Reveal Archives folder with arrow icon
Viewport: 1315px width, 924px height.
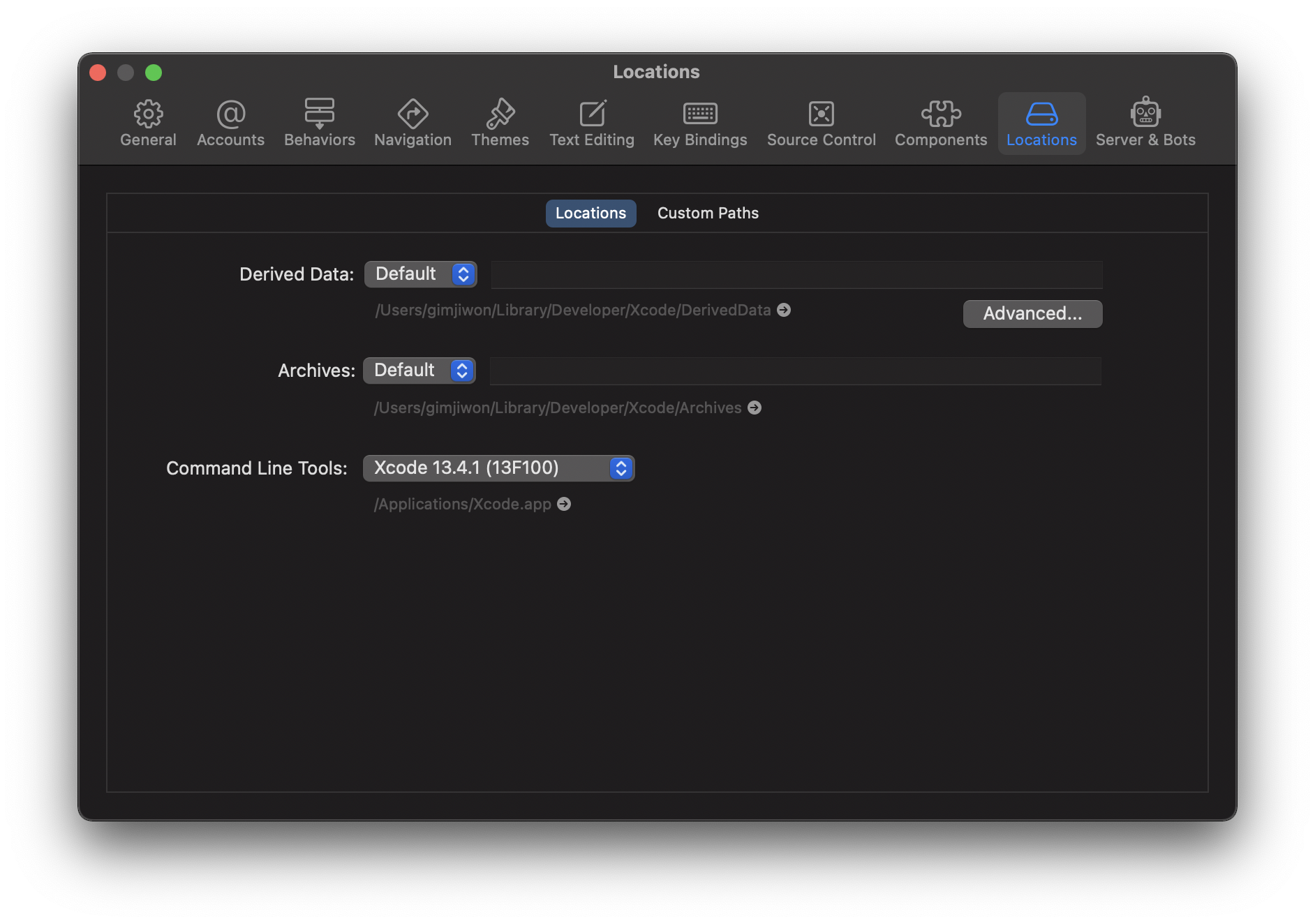coord(755,408)
